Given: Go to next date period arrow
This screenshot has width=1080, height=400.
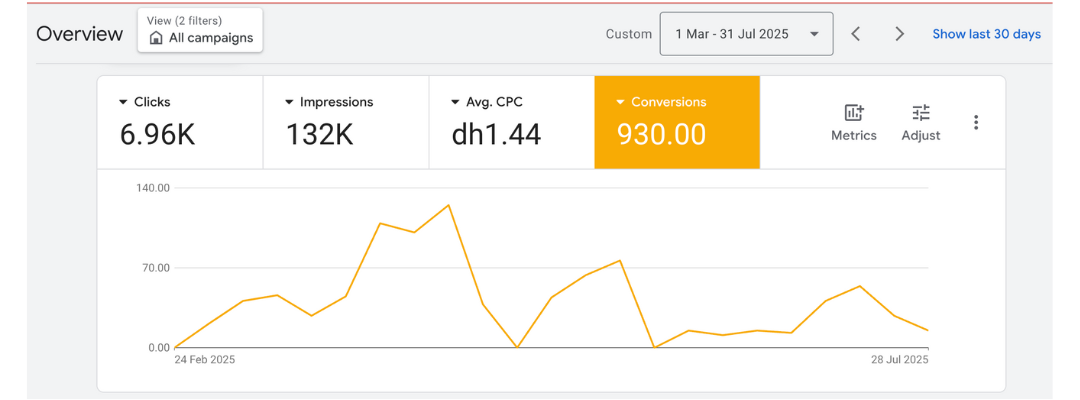Looking at the screenshot, I should click(899, 34).
